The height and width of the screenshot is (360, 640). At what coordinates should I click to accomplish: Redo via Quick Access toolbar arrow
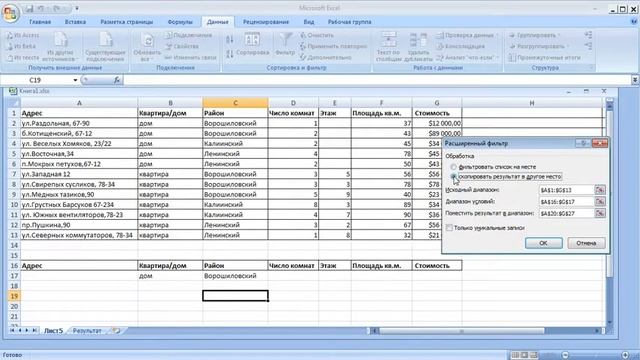point(57,8)
